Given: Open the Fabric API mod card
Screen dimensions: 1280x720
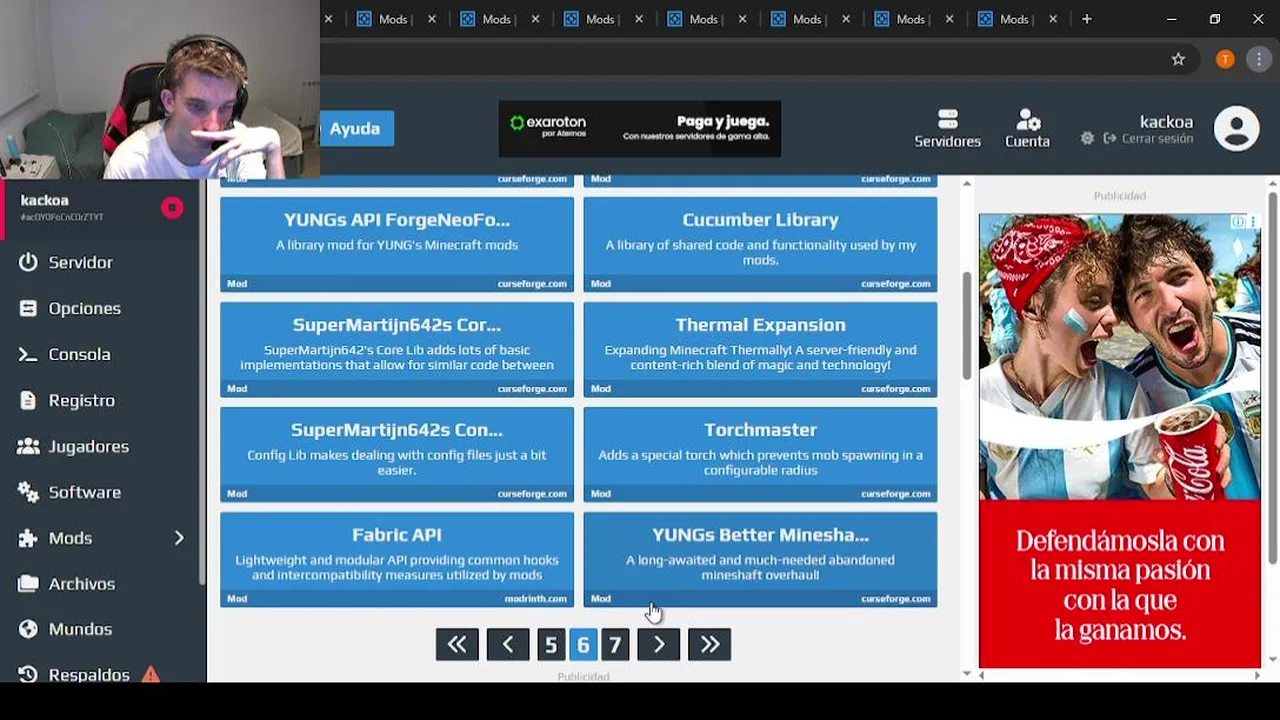Looking at the screenshot, I should coord(397,560).
